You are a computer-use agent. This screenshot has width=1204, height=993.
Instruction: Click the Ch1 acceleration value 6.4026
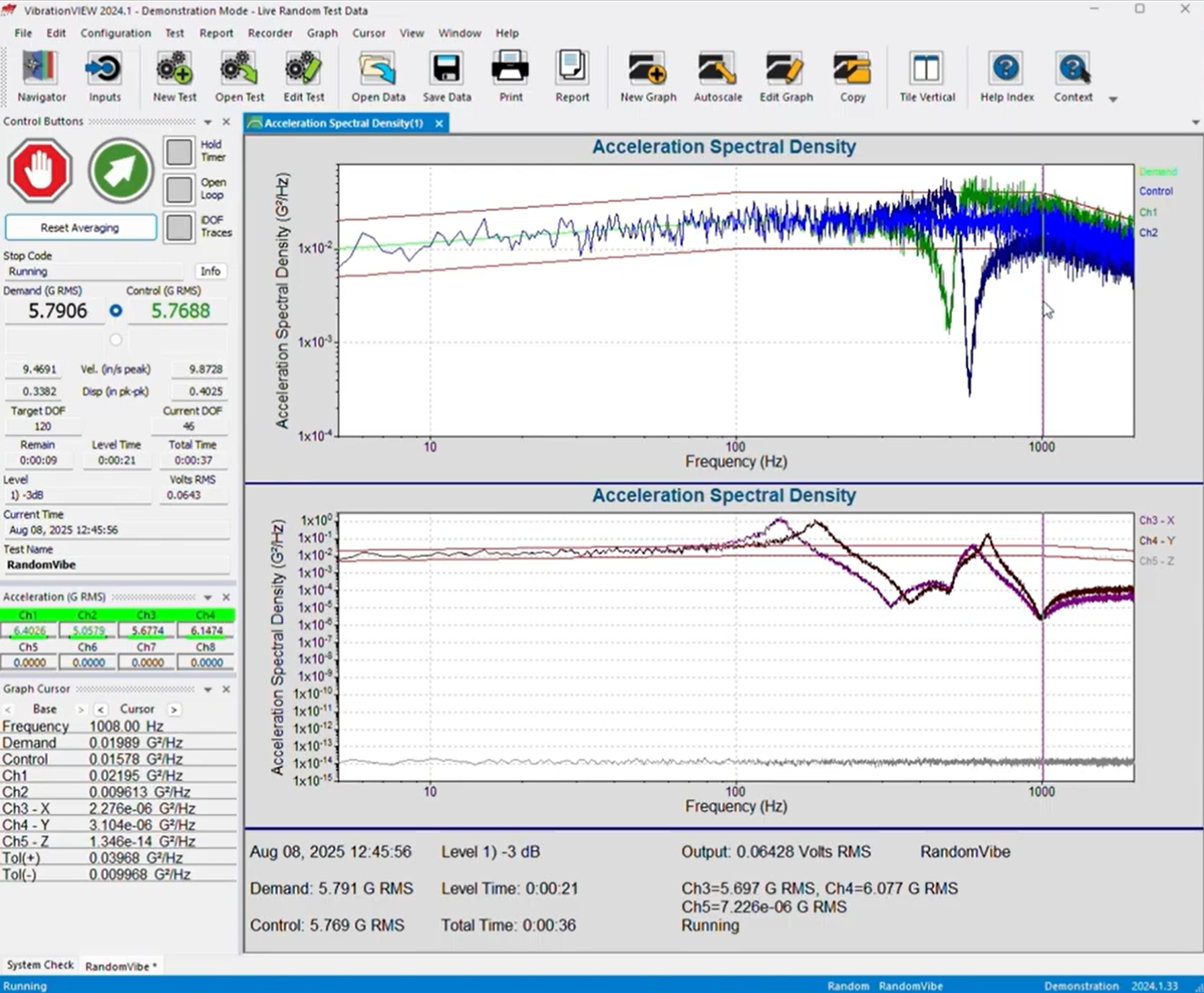30,631
